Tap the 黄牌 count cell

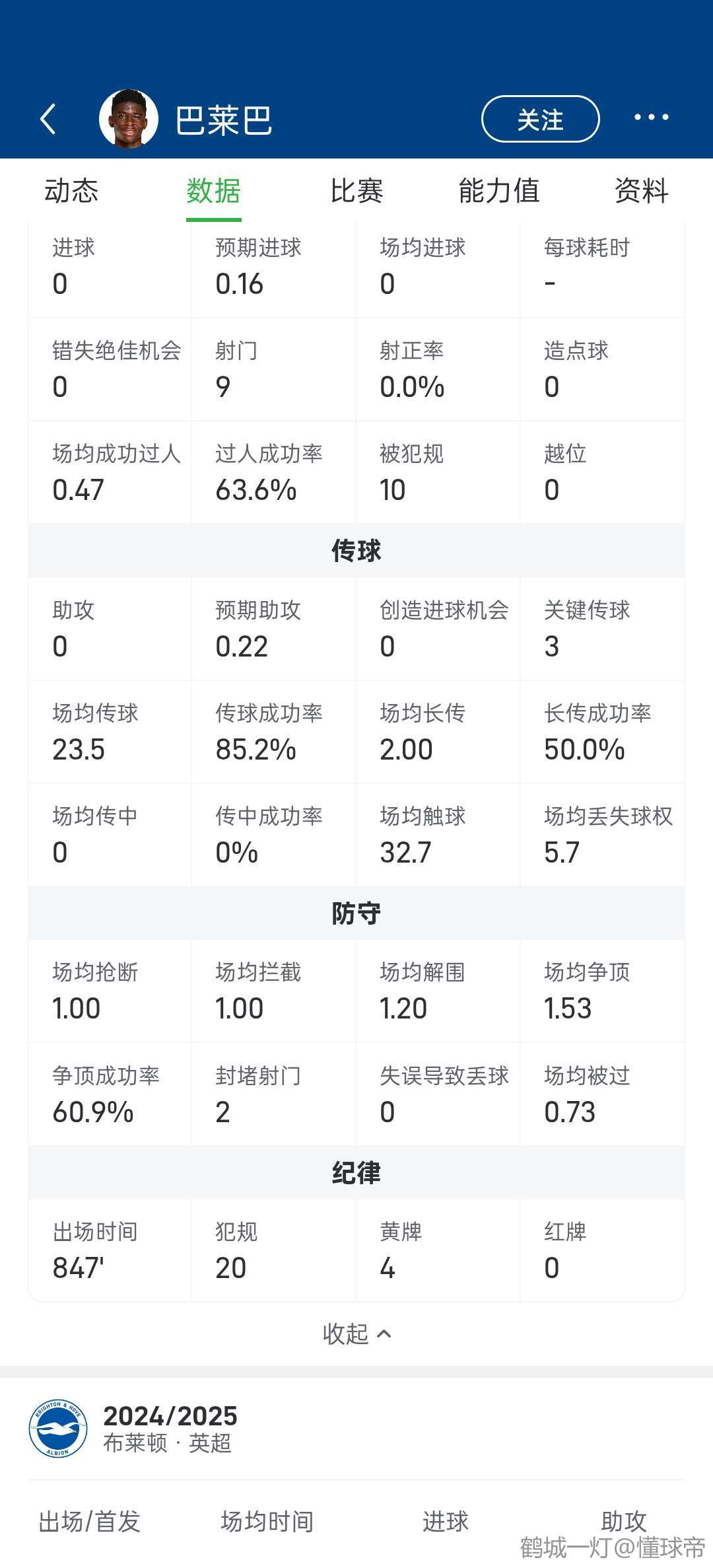pos(438,1250)
